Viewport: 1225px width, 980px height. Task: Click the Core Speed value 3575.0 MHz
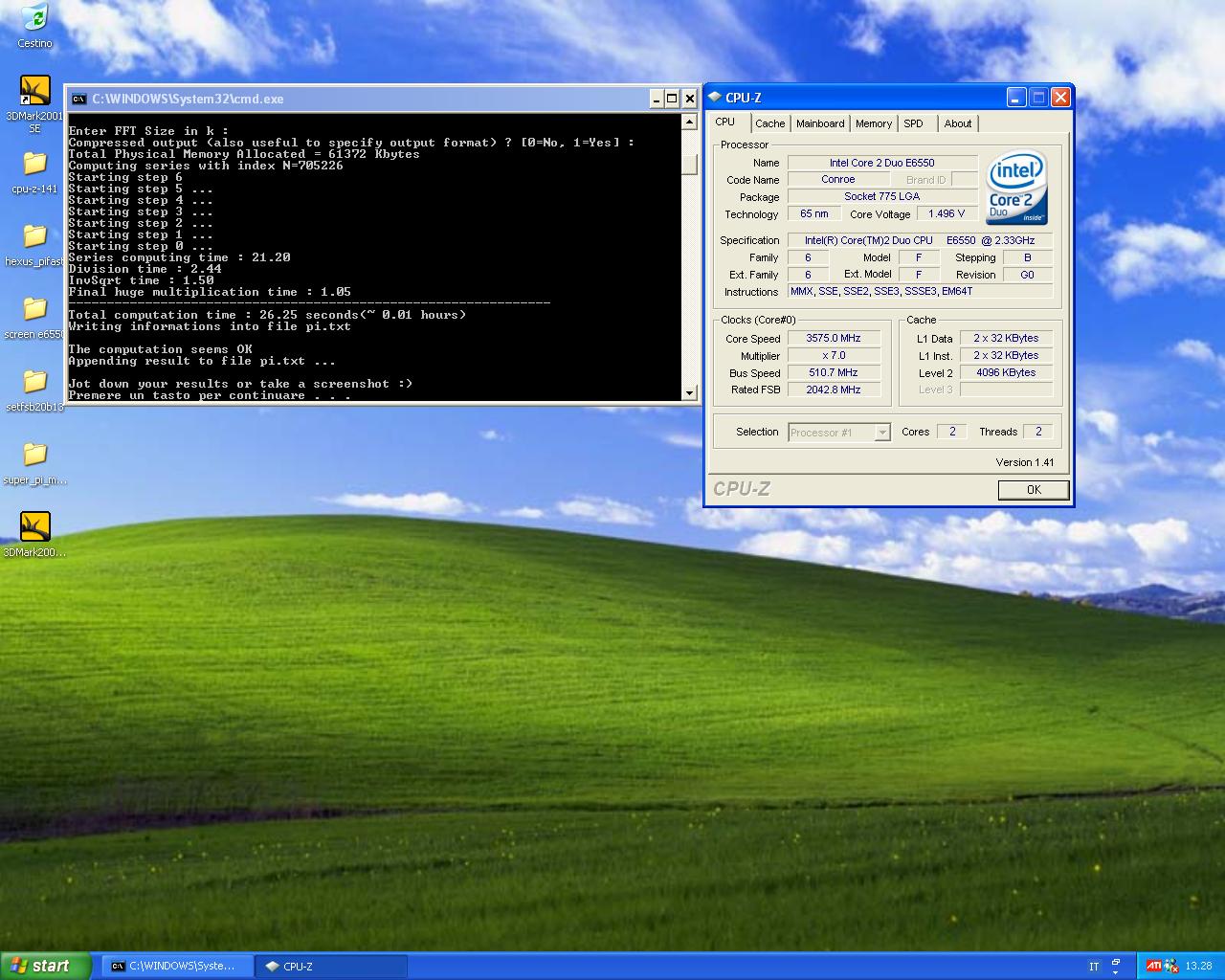point(834,338)
